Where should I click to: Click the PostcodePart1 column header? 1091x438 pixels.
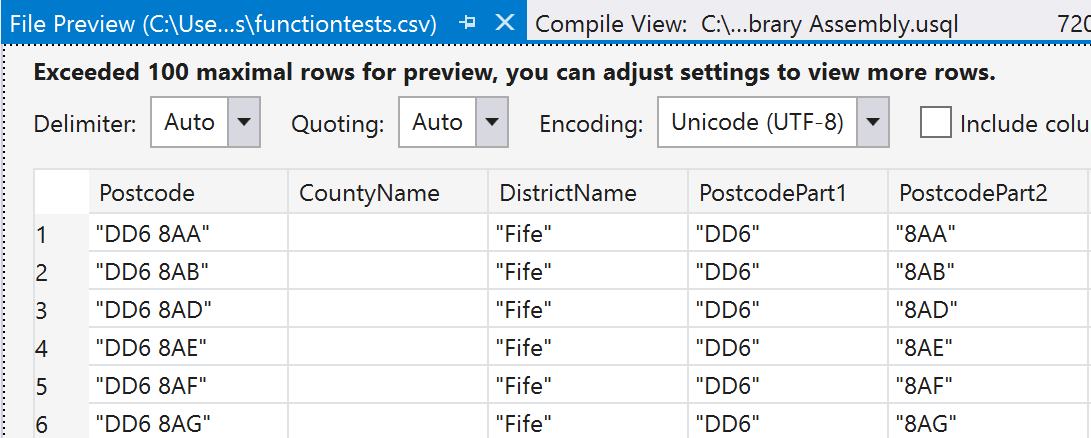(772, 193)
